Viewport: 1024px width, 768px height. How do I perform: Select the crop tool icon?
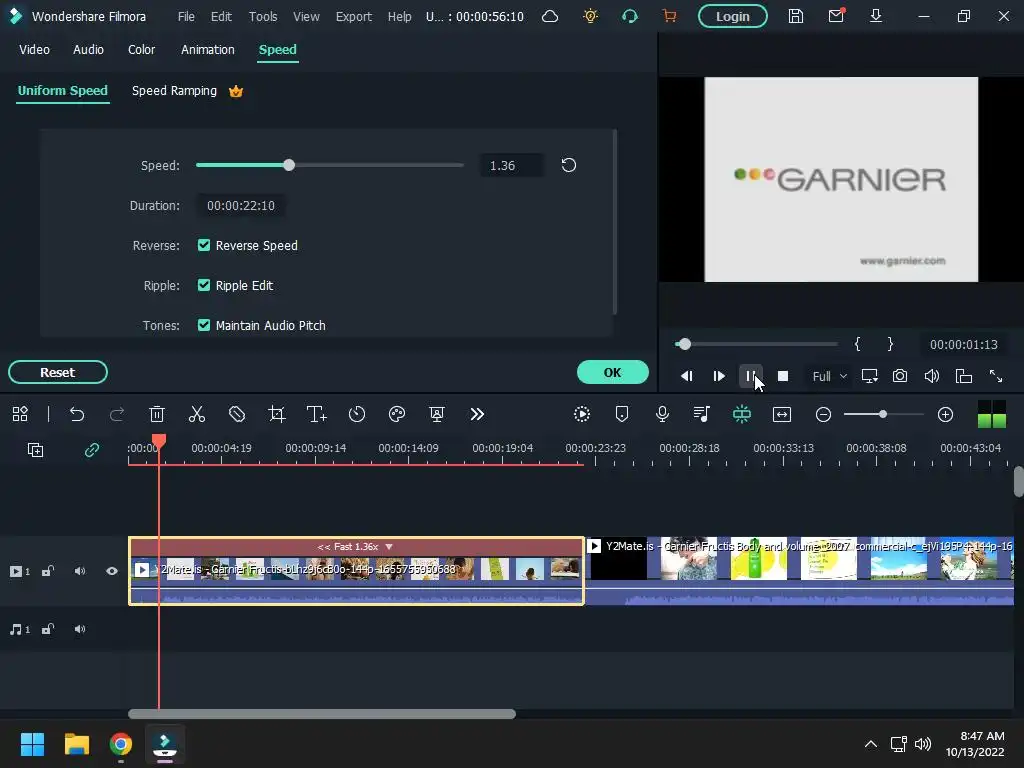pyautogui.click(x=277, y=414)
